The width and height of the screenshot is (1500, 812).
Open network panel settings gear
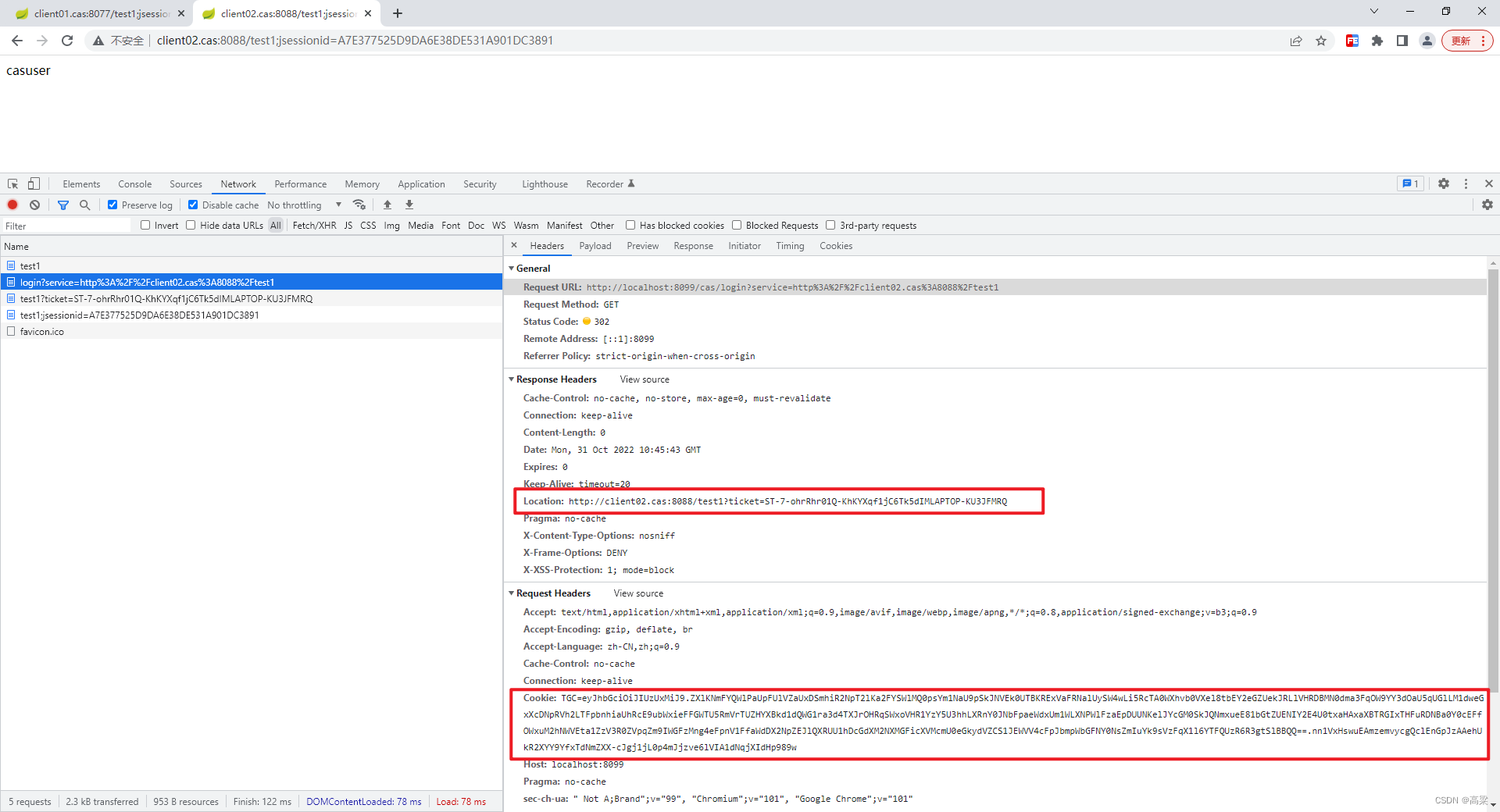click(1487, 205)
